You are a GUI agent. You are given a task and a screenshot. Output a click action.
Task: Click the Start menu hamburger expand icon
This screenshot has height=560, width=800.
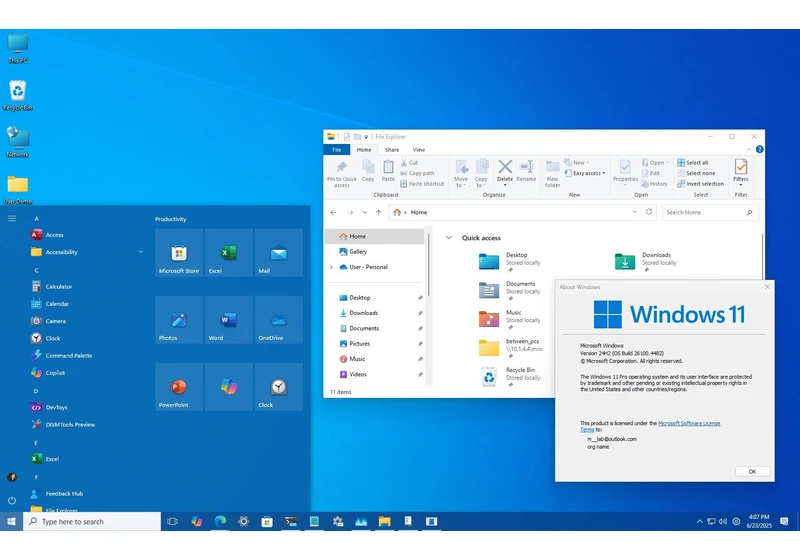tap(12, 218)
